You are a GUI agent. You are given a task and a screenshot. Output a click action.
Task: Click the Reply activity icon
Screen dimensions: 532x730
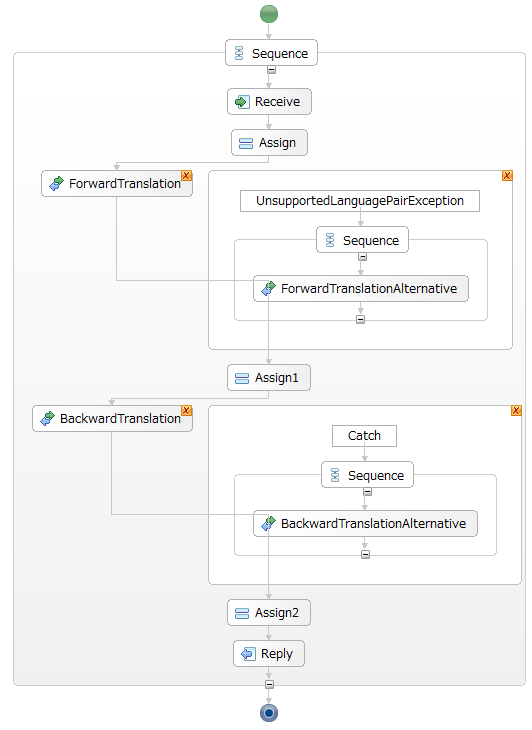[248, 654]
